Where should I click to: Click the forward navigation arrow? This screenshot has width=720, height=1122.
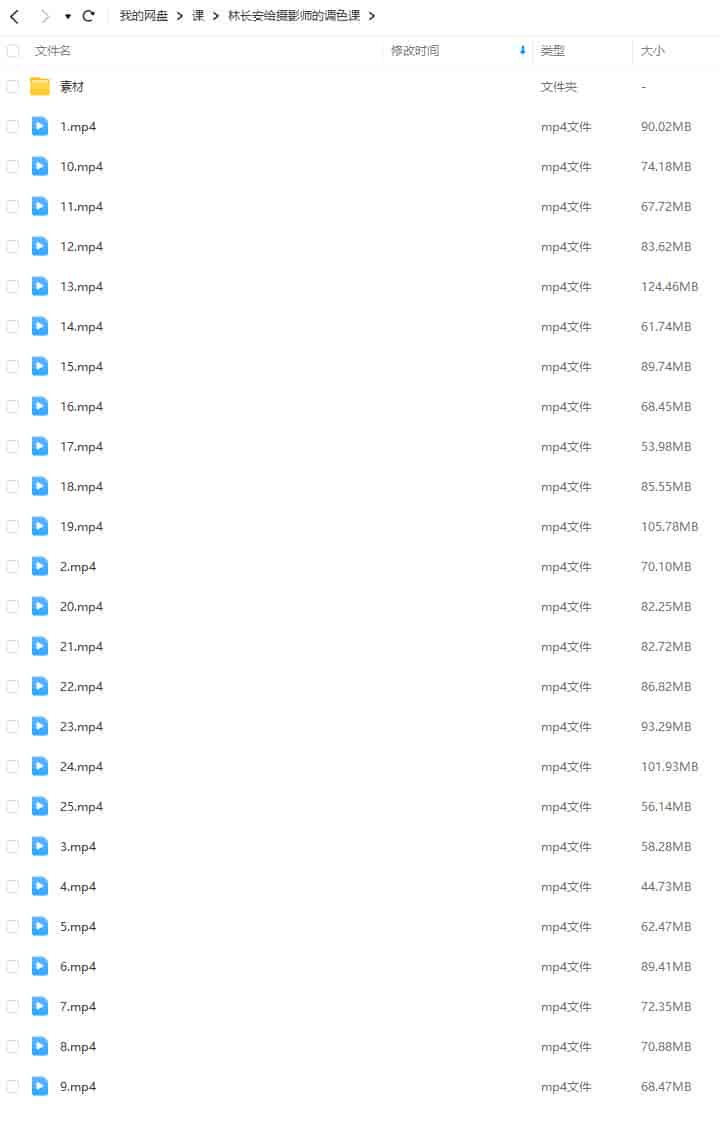(45, 16)
